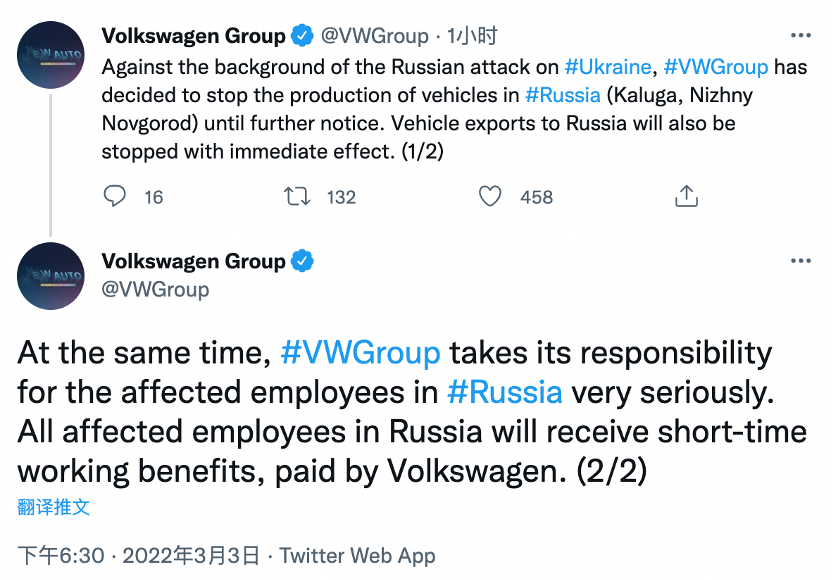Click the retweet icon with 132 retweets
This screenshot has width=832, height=580.
[298, 196]
